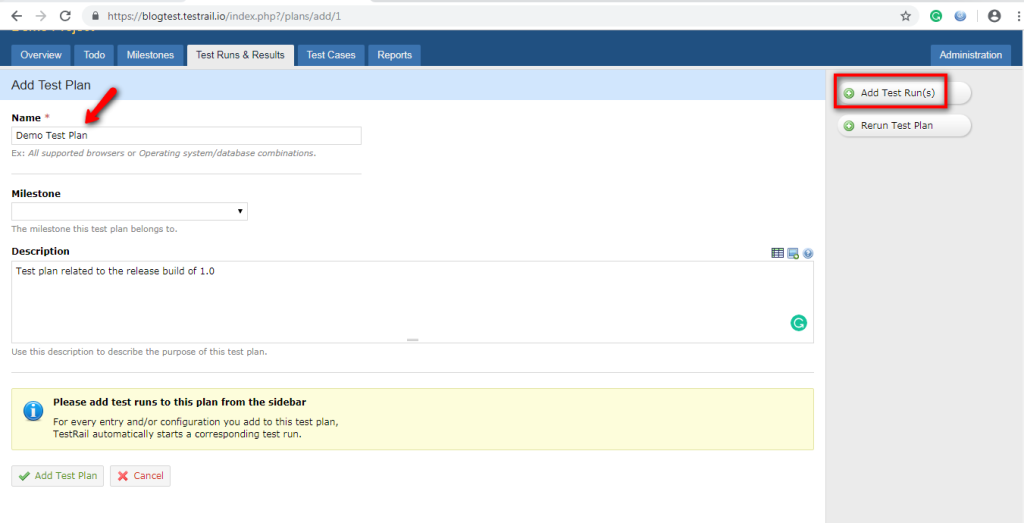1024x523 pixels.
Task: Open the Grammarly extension in browser toolbar
Action: [x=936, y=16]
